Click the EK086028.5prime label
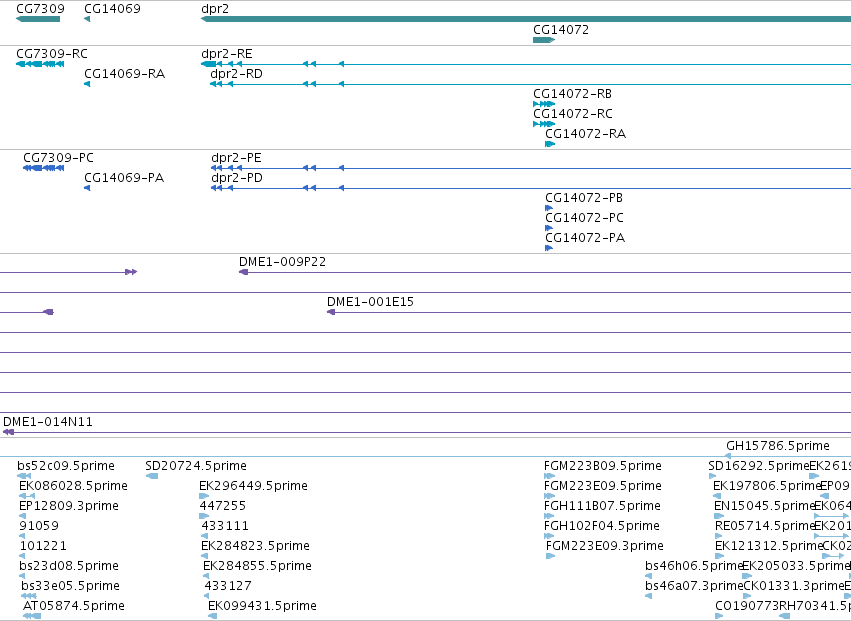Screen dimensions: 851x621 [73, 486]
